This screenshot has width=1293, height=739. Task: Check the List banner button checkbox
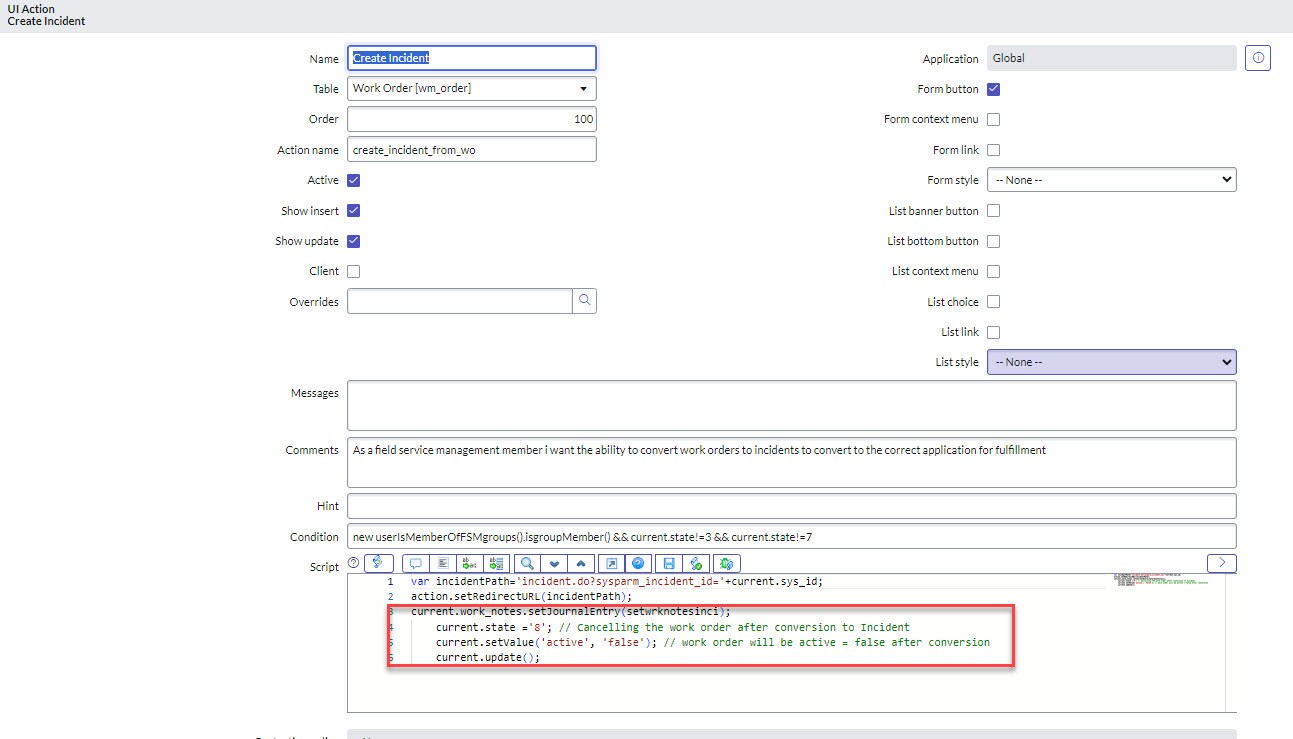[x=994, y=211]
